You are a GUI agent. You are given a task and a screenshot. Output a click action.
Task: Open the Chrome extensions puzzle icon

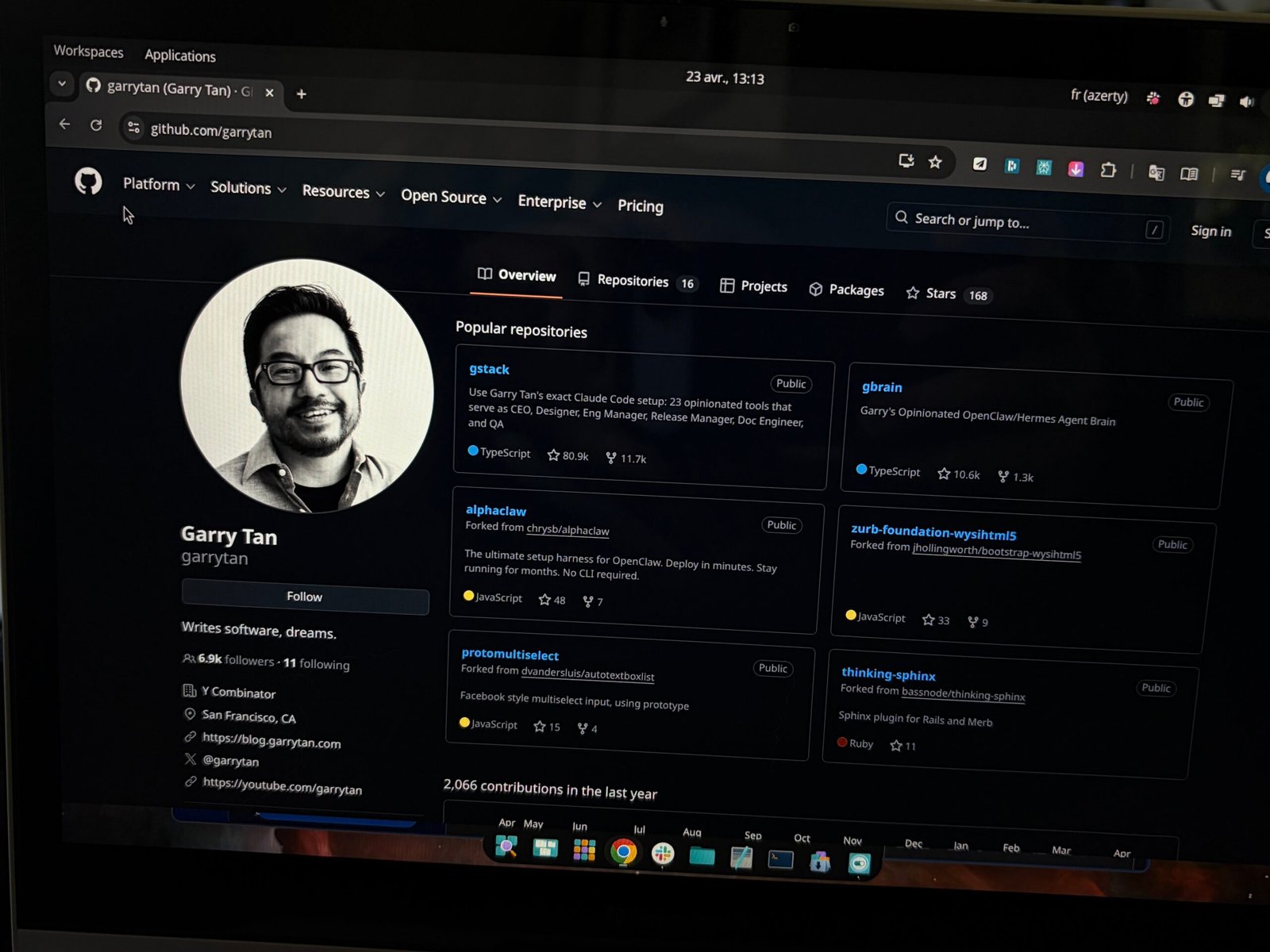(1108, 170)
